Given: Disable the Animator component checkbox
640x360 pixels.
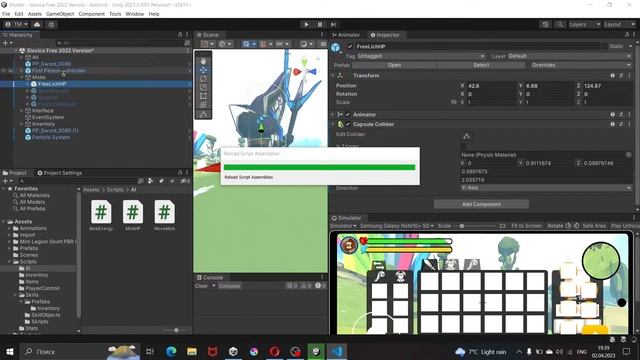Looking at the screenshot, I should 348,115.
